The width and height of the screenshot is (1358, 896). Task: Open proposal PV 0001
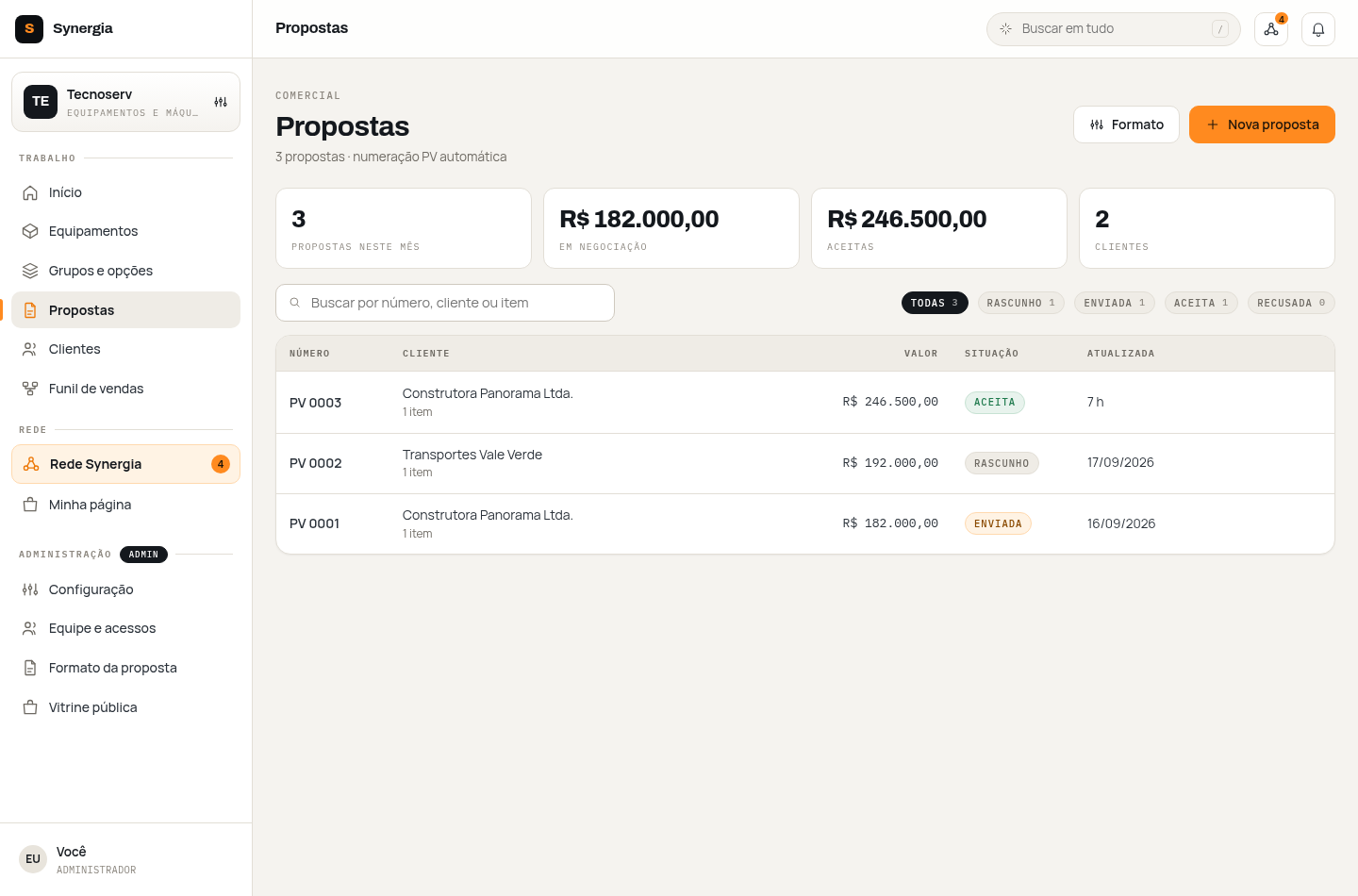[x=805, y=523]
